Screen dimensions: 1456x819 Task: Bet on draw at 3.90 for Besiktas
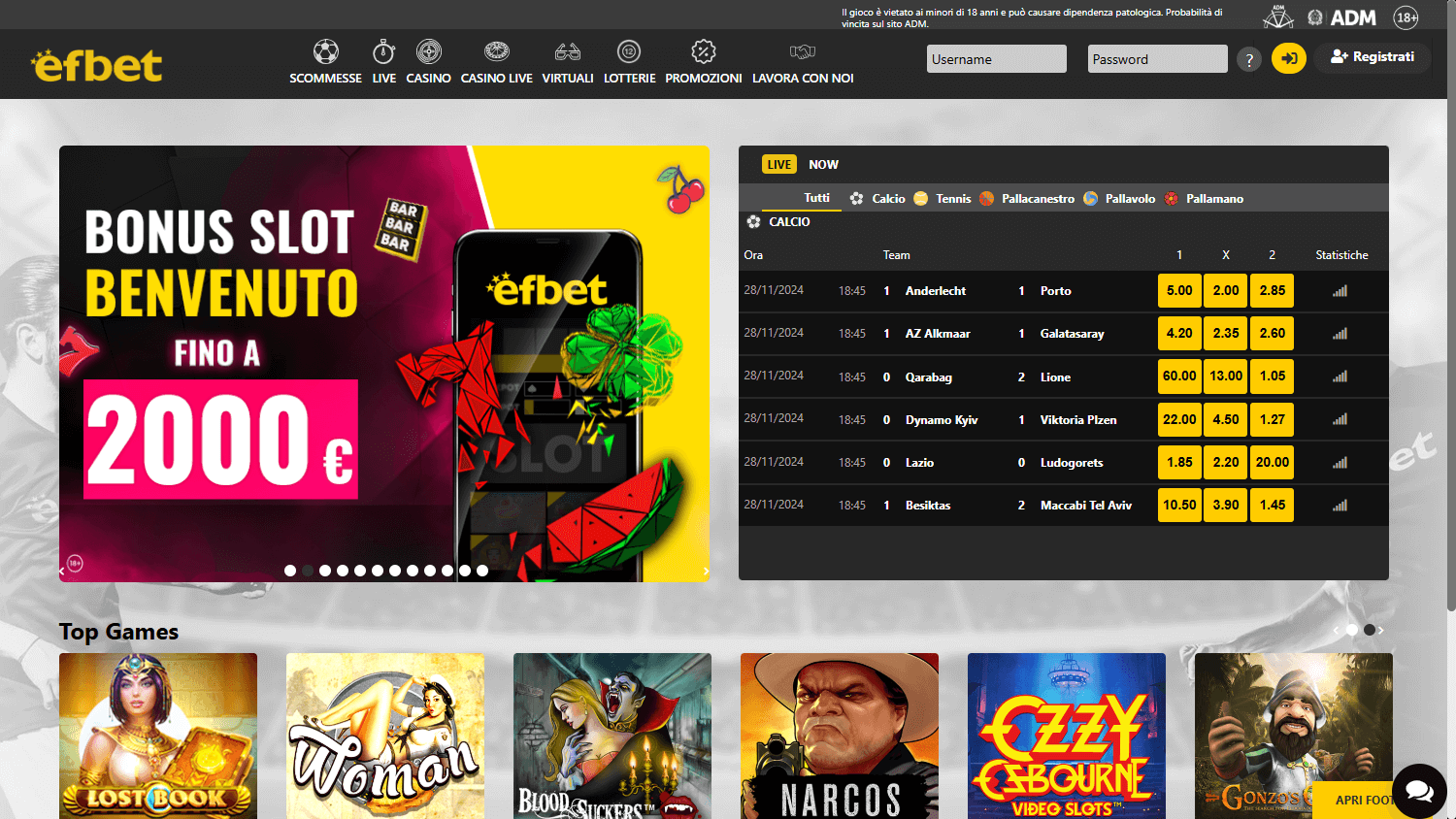1226,506
